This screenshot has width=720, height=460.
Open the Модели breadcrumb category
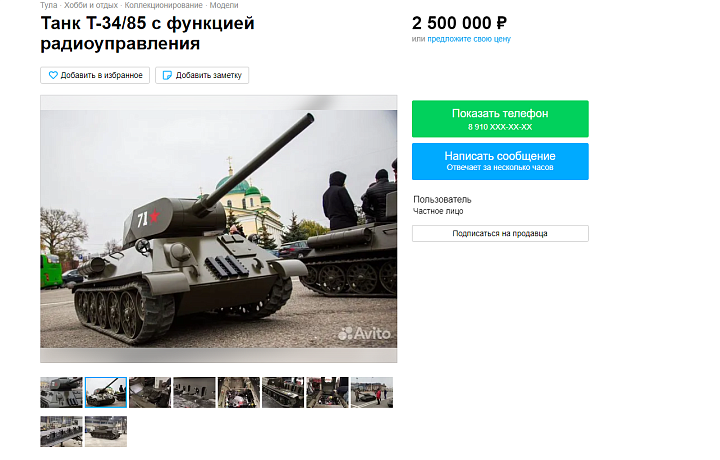tap(224, 5)
